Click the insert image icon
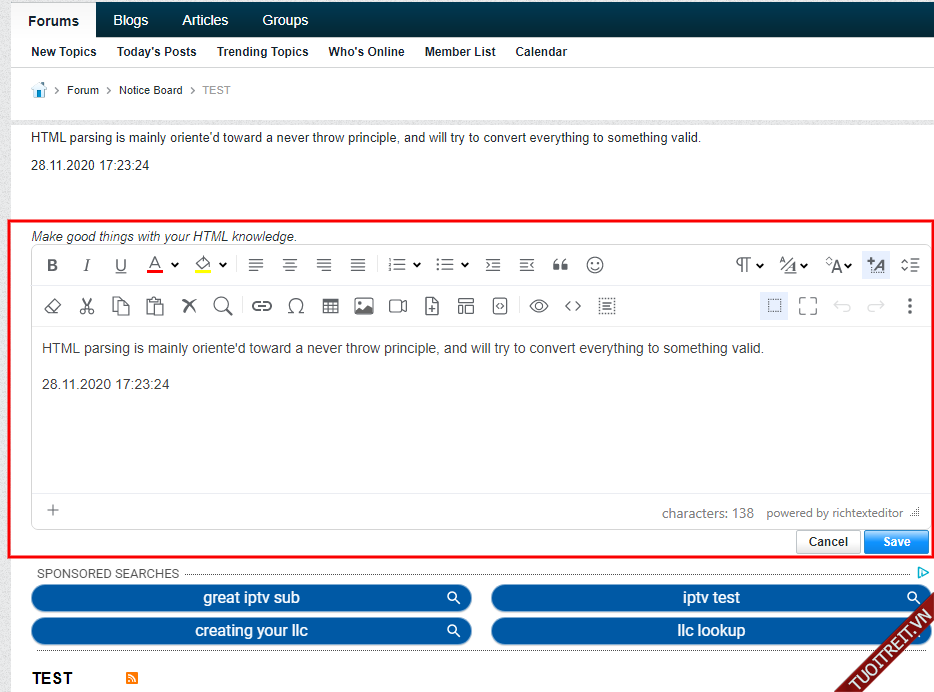934x692 pixels. click(x=364, y=306)
